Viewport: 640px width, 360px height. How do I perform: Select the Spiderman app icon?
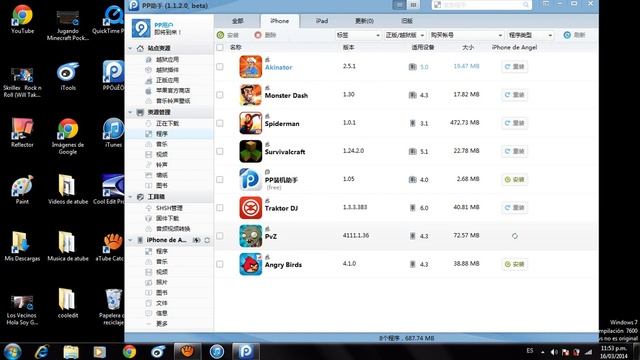click(250, 123)
